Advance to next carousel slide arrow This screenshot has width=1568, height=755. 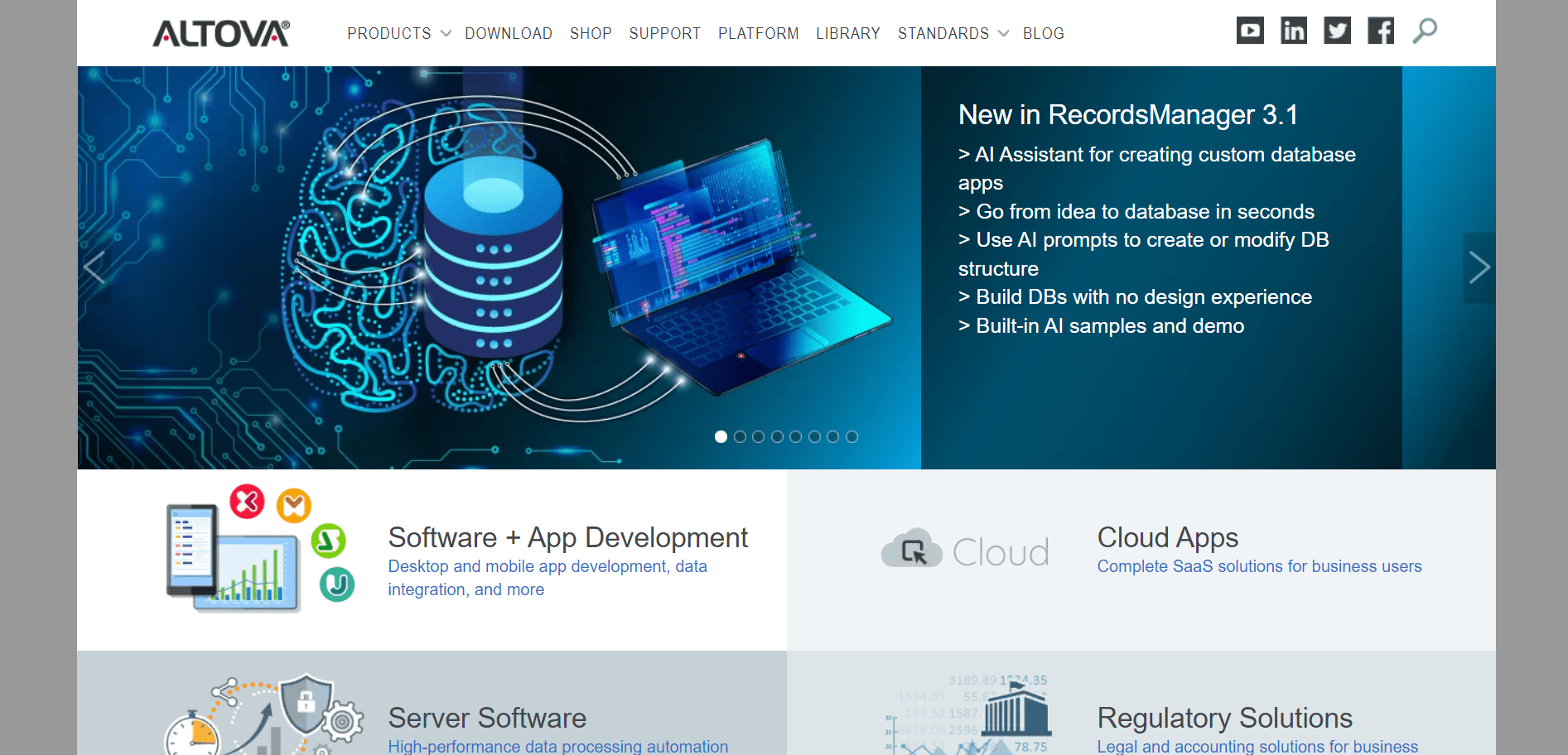click(1479, 267)
